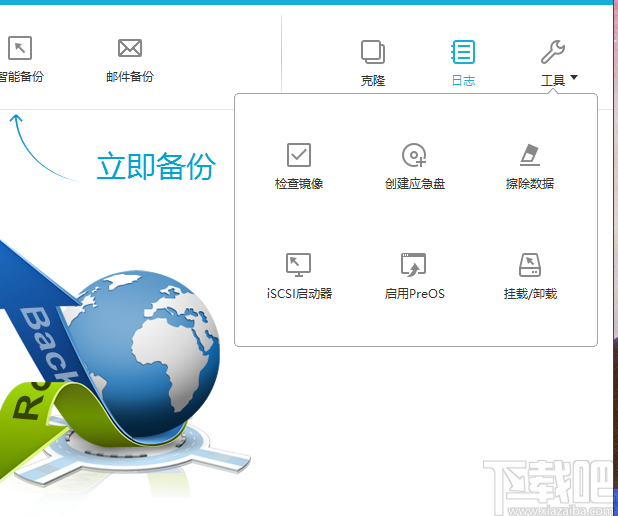Open the 智能备份 smart backup icon
The width and height of the screenshot is (618, 516).
(20, 48)
